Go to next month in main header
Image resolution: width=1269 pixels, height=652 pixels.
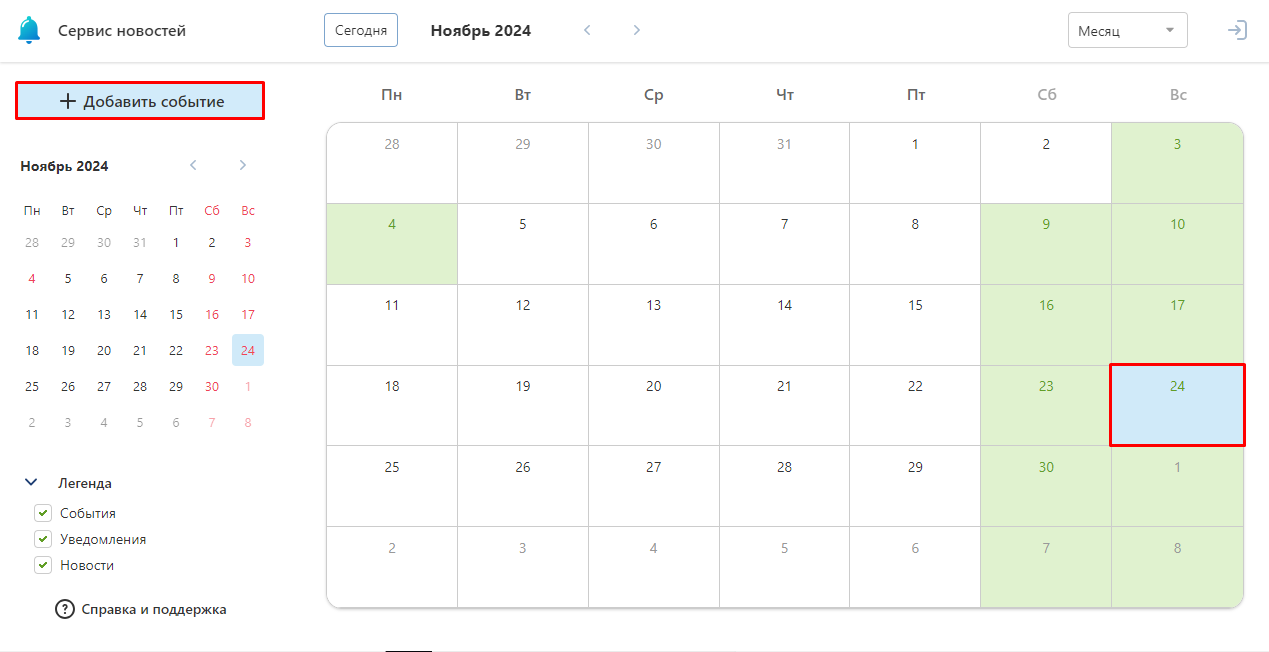pyautogui.click(x=636, y=30)
